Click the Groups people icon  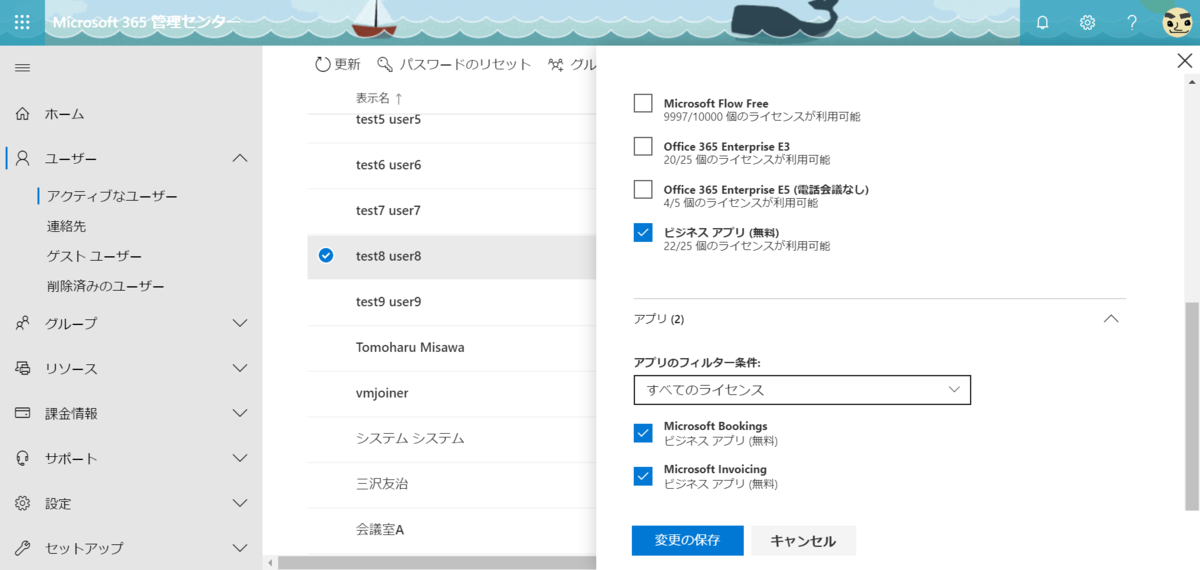click(x=23, y=323)
